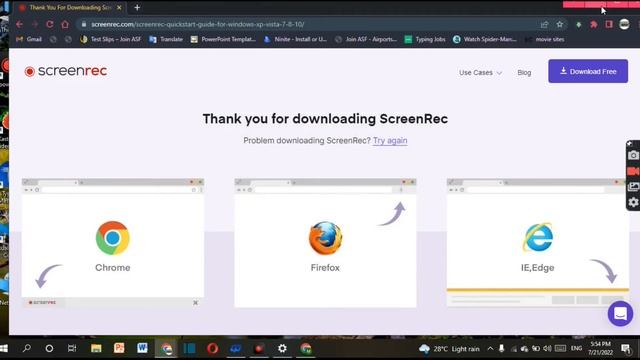
Task: Open the notification center icon
Action: tap(626, 349)
